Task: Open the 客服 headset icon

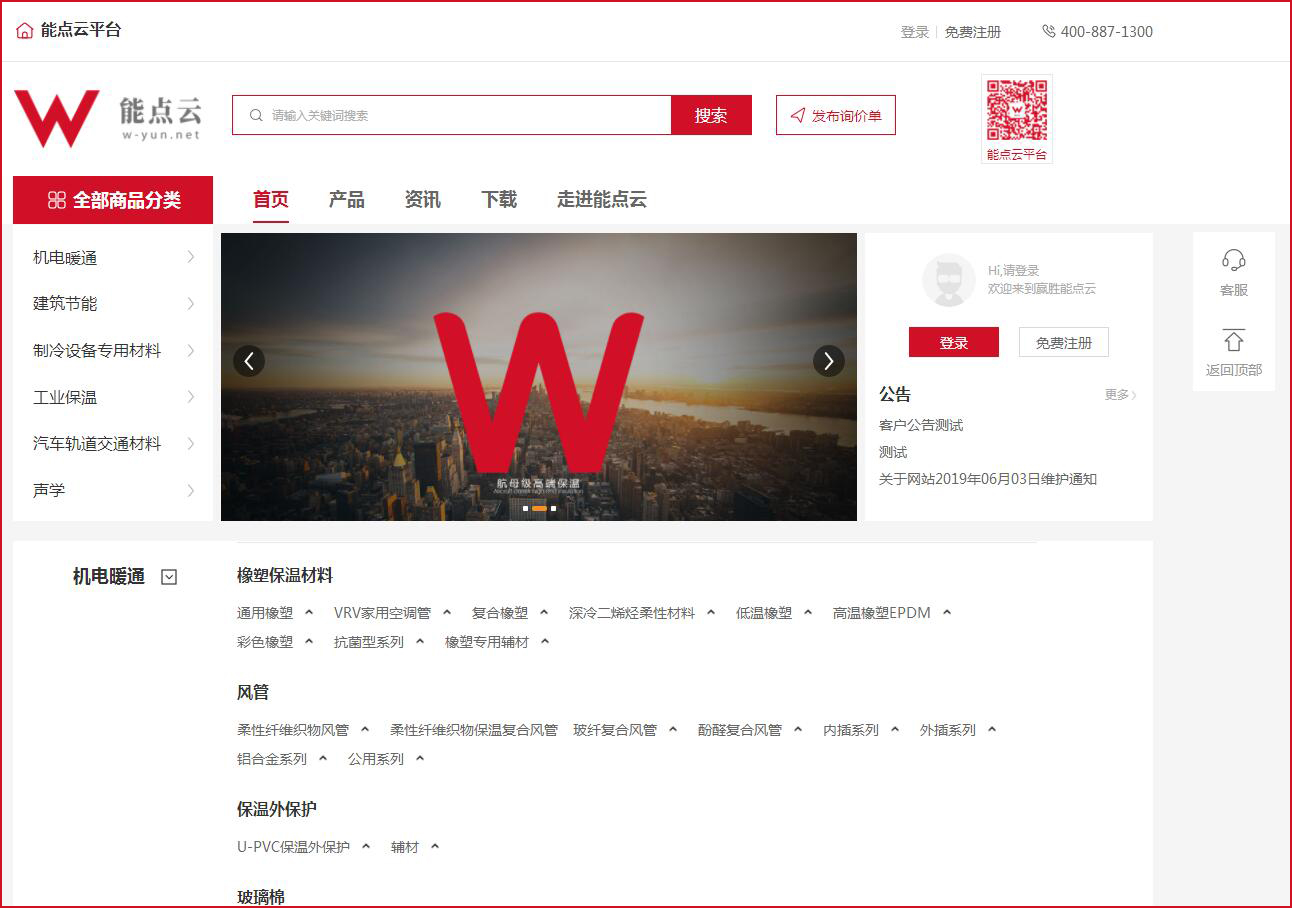Action: pyautogui.click(x=1233, y=261)
